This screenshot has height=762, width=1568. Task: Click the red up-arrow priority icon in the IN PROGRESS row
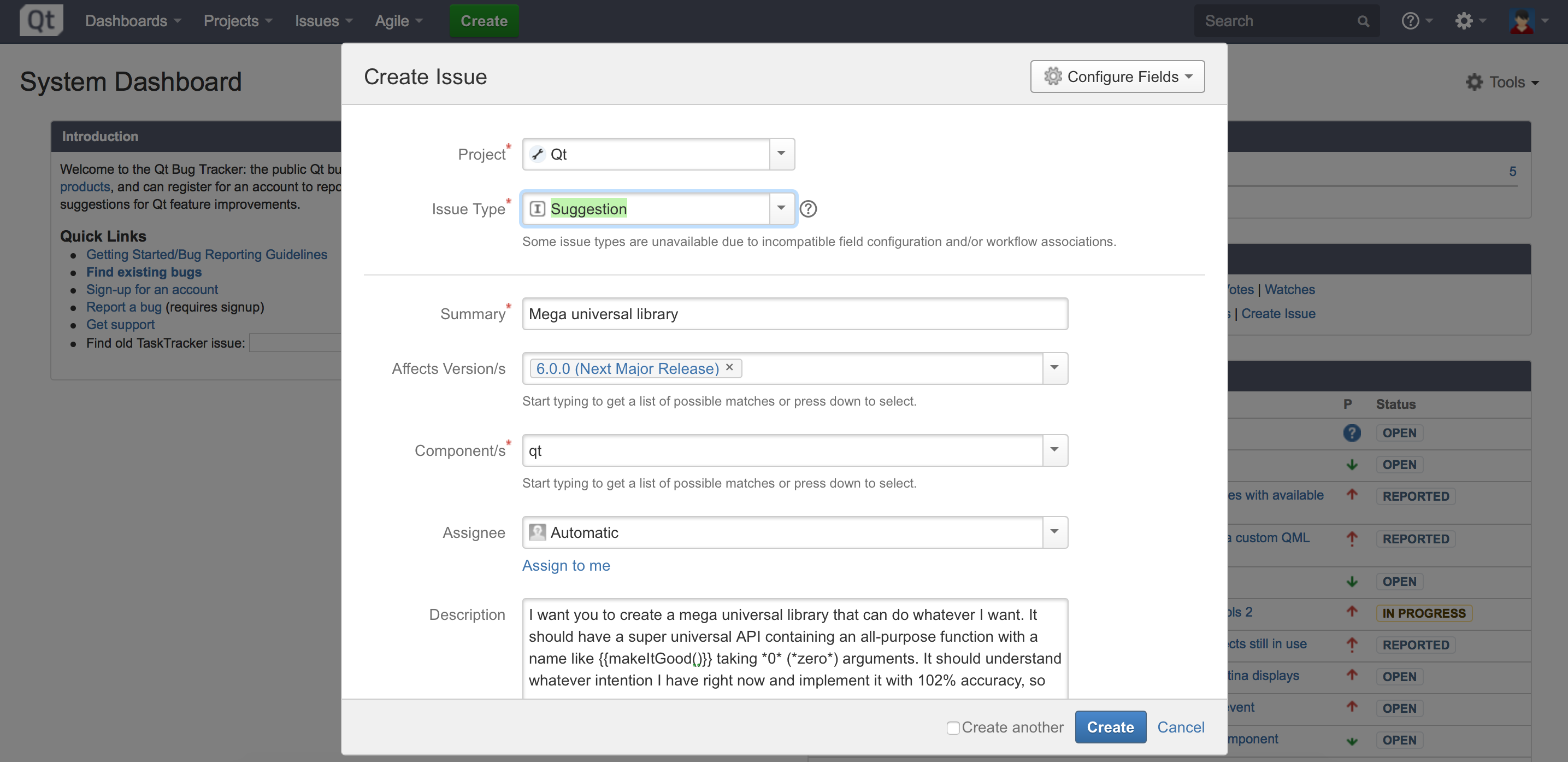1352,612
